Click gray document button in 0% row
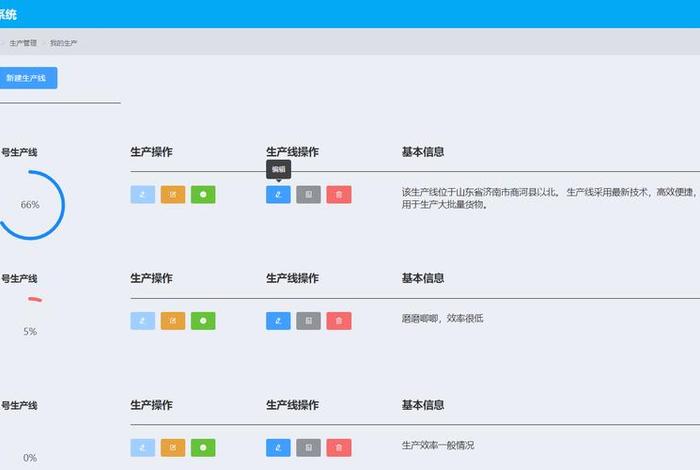This screenshot has width=700, height=470. pos(308,448)
